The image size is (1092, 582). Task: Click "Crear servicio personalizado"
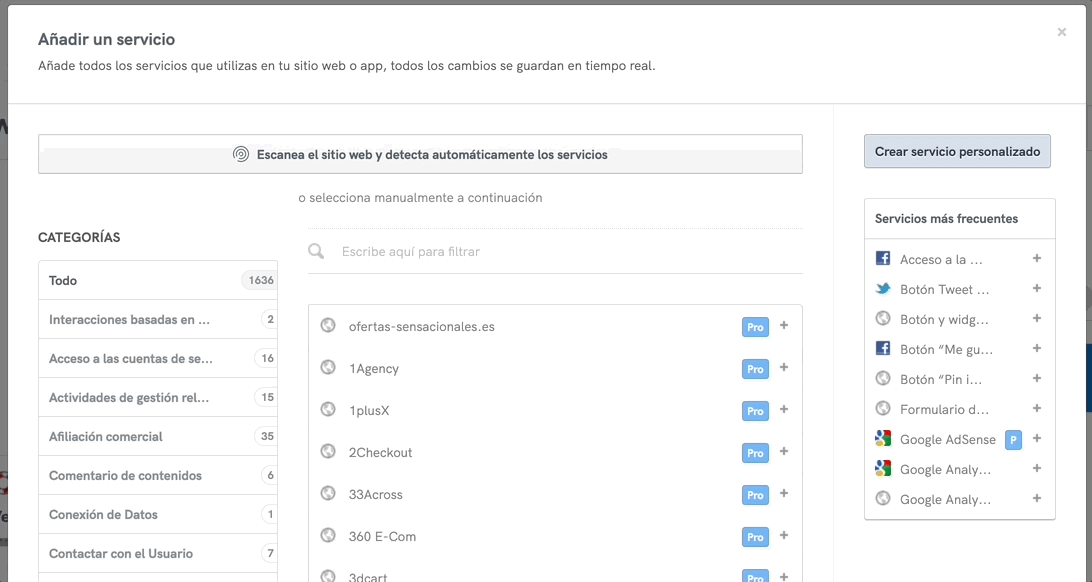click(956, 150)
